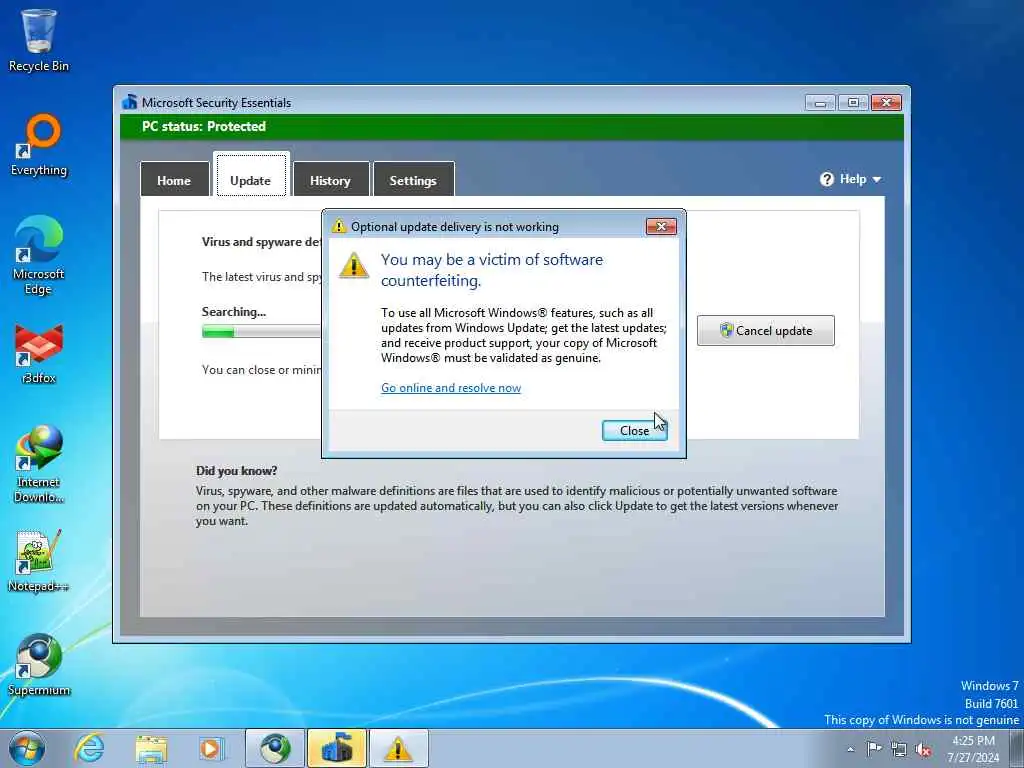Click the muted volume tray icon
The height and width of the screenshot is (768, 1024).
923,749
